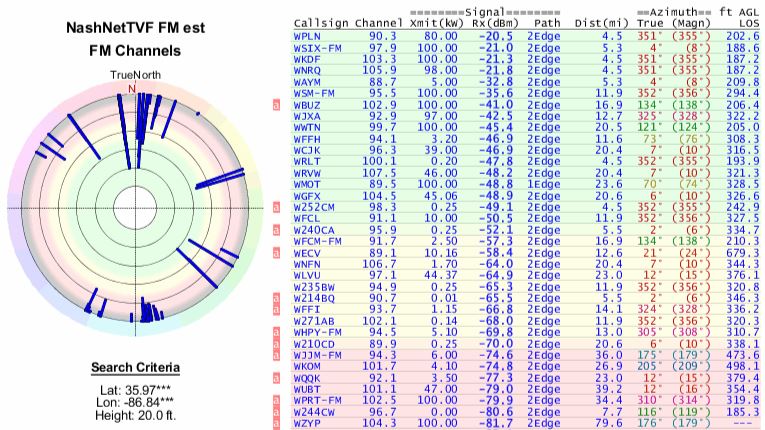This screenshot has width=765, height=430.
Task: Click the WMOT callsign in the table
Action: pos(307,184)
